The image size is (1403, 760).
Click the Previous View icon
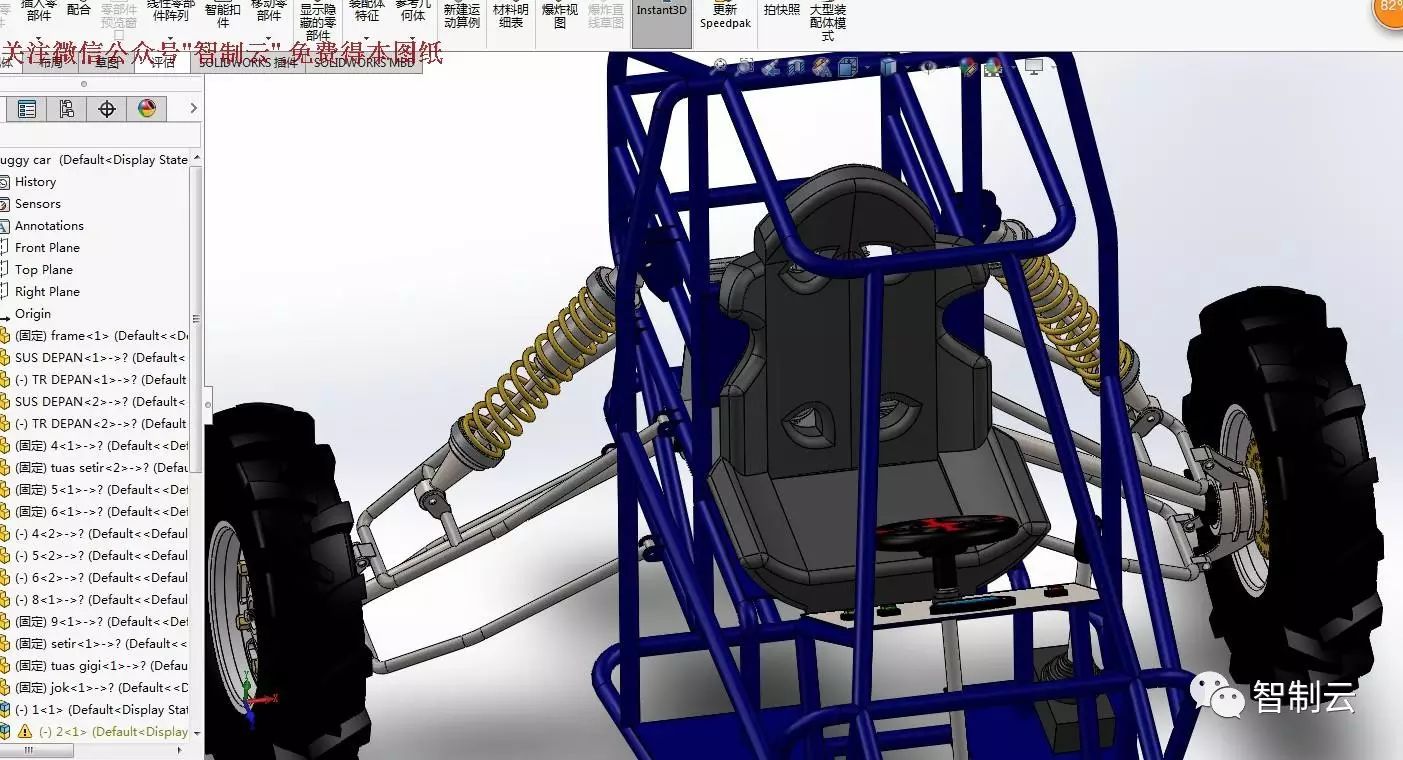click(770, 67)
